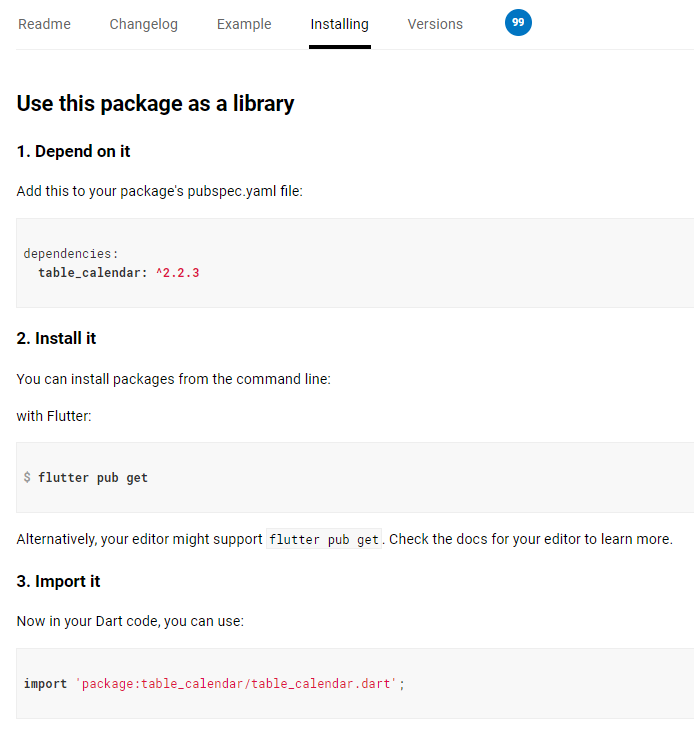Click the '3. Import it' heading
This screenshot has height=744, width=694.
point(58,581)
